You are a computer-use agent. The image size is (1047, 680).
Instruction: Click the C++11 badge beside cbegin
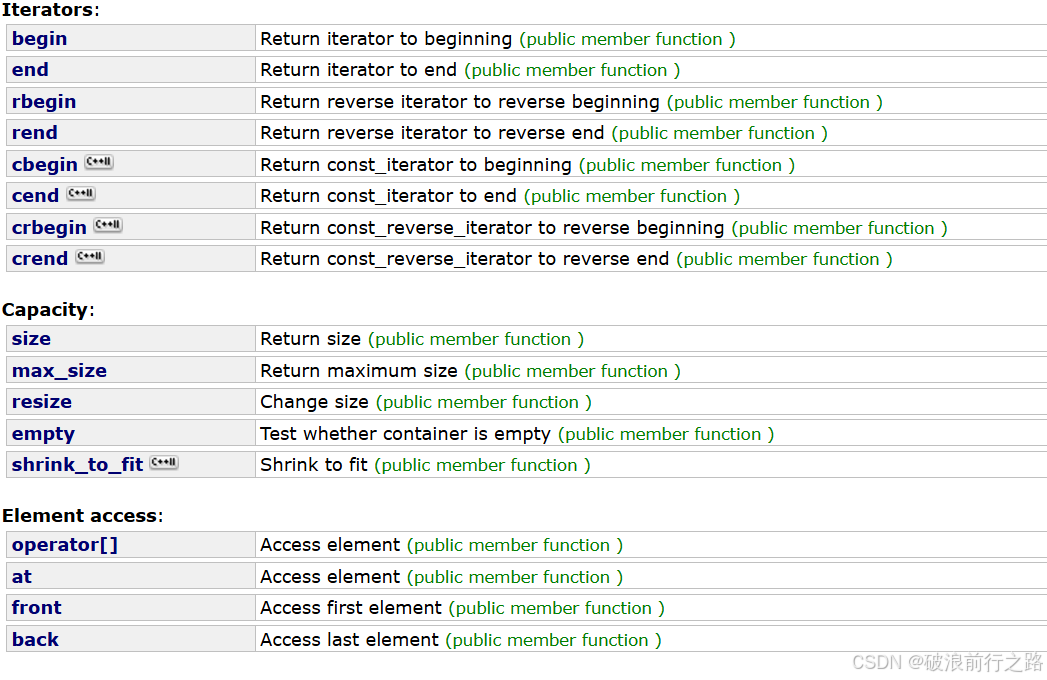[99, 162]
